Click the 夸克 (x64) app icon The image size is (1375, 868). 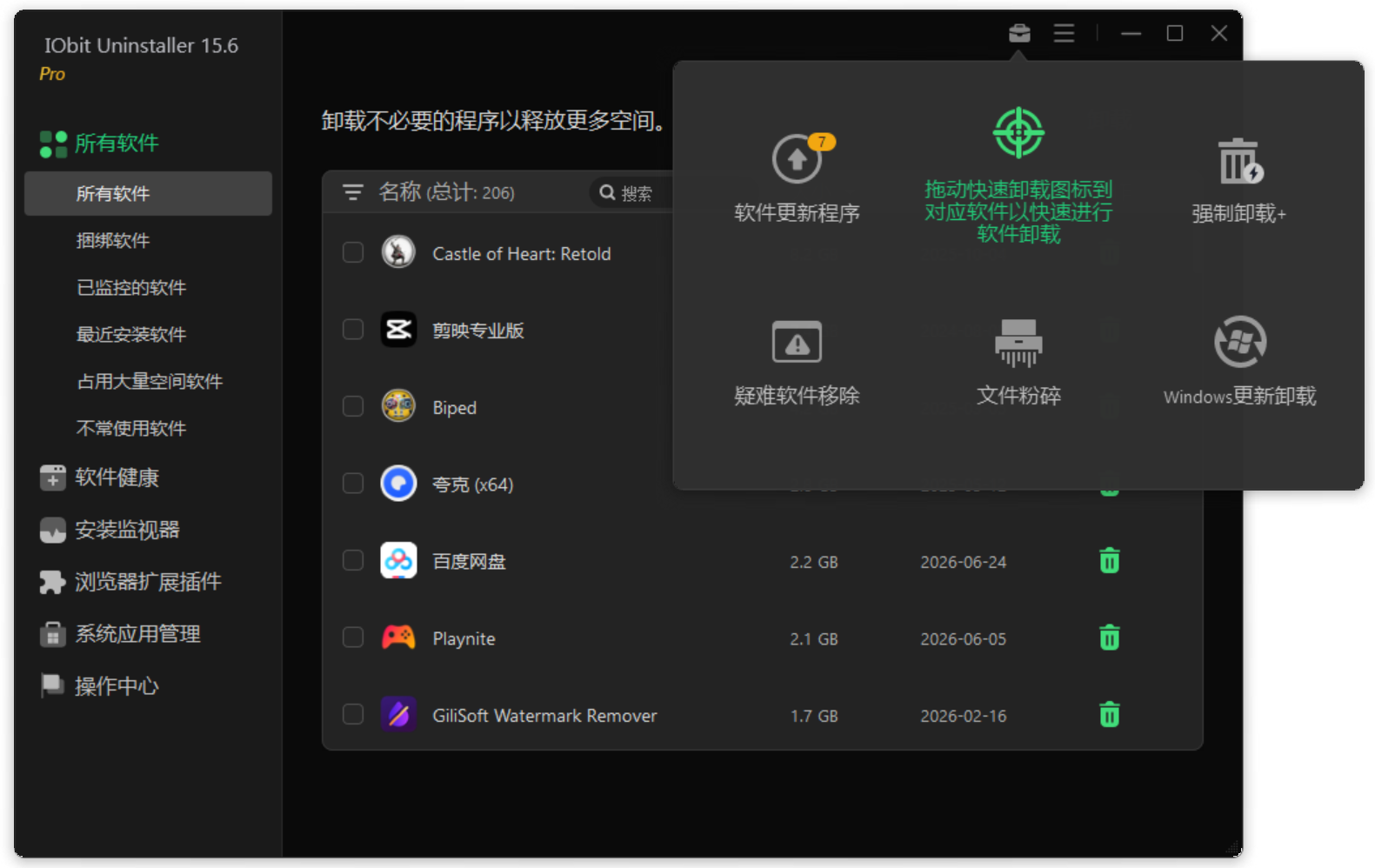(x=398, y=484)
